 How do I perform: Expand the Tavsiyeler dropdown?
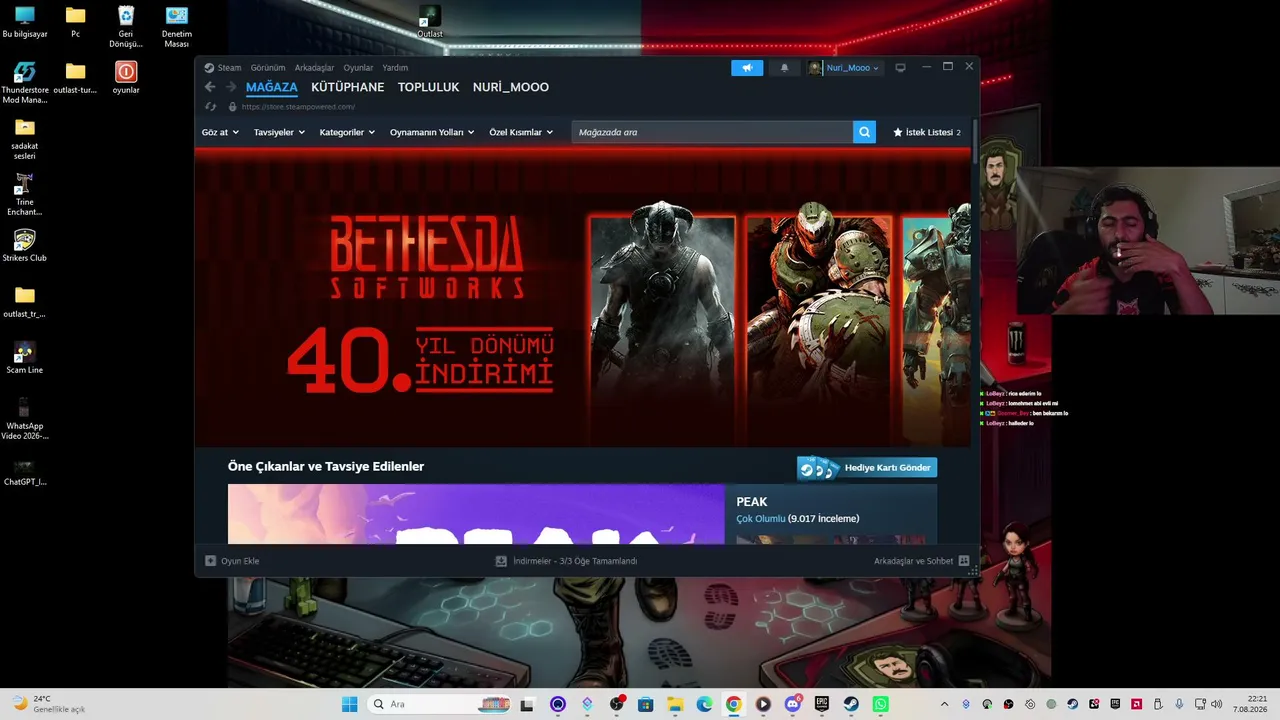[279, 132]
